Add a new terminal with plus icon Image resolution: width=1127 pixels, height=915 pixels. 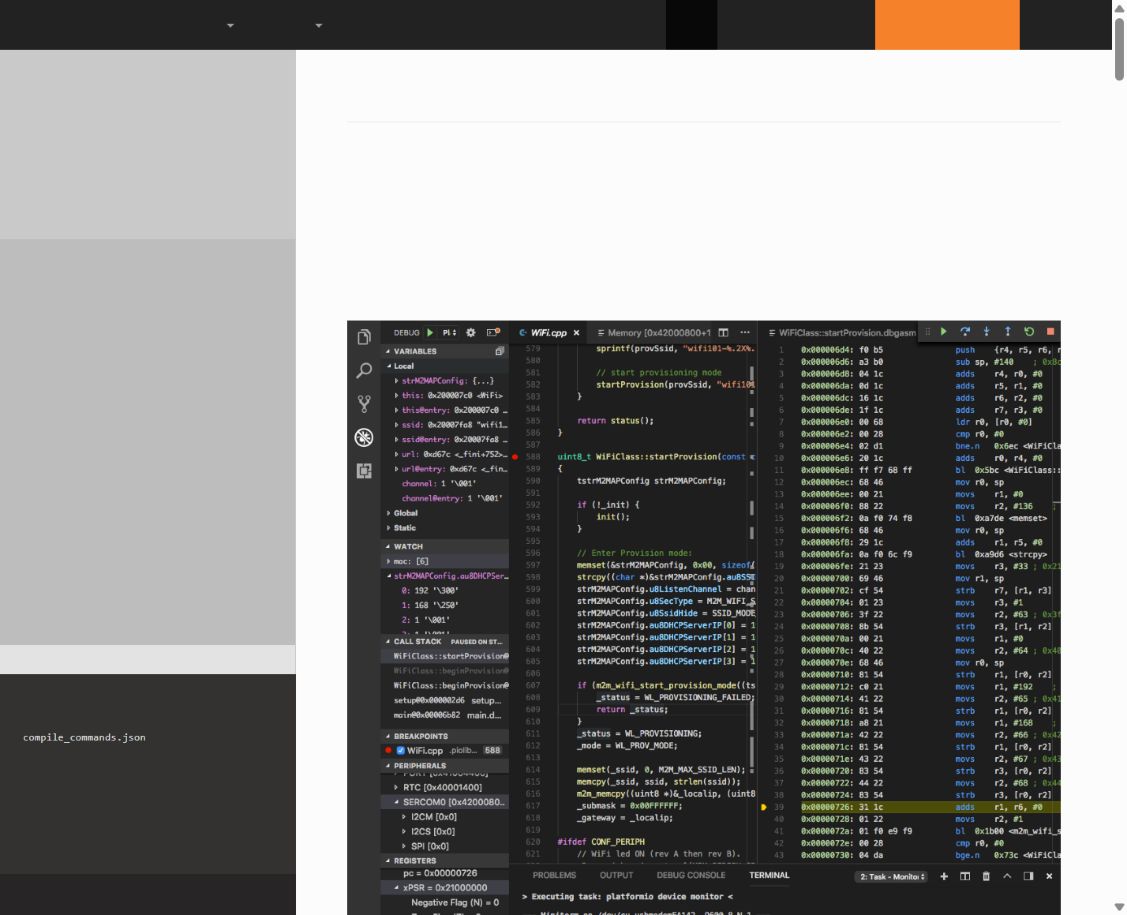click(944, 876)
